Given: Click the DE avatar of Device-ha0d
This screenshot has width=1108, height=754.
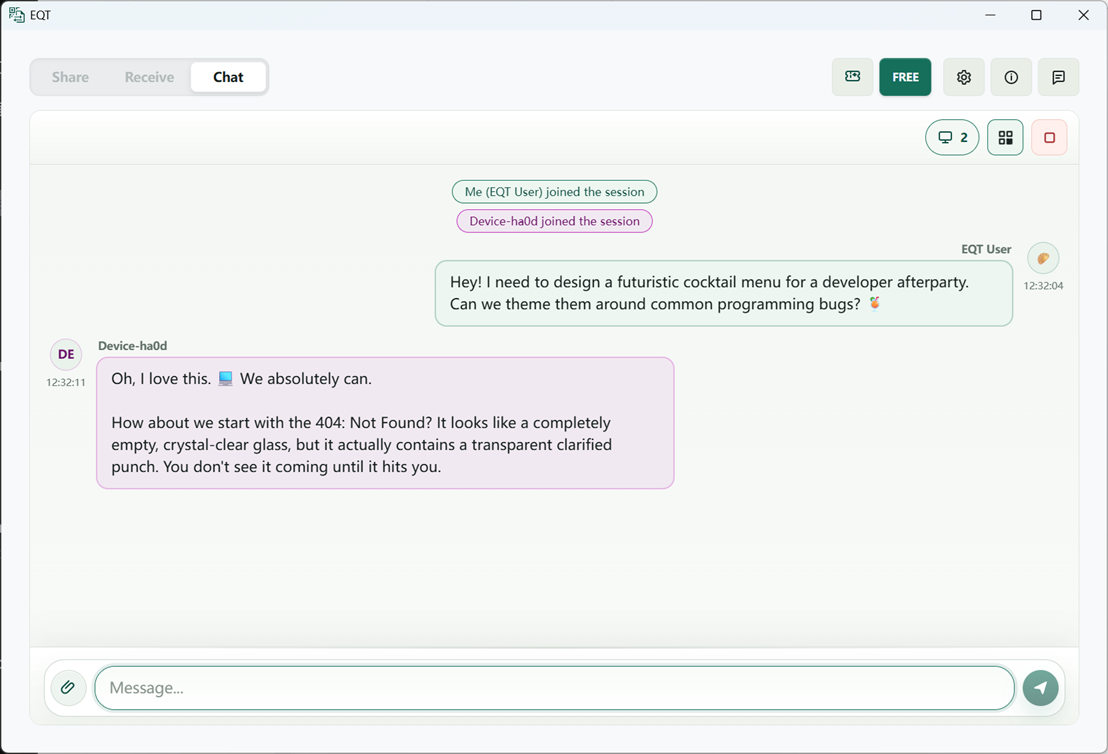Looking at the screenshot, I should click(x=66, y=354).
